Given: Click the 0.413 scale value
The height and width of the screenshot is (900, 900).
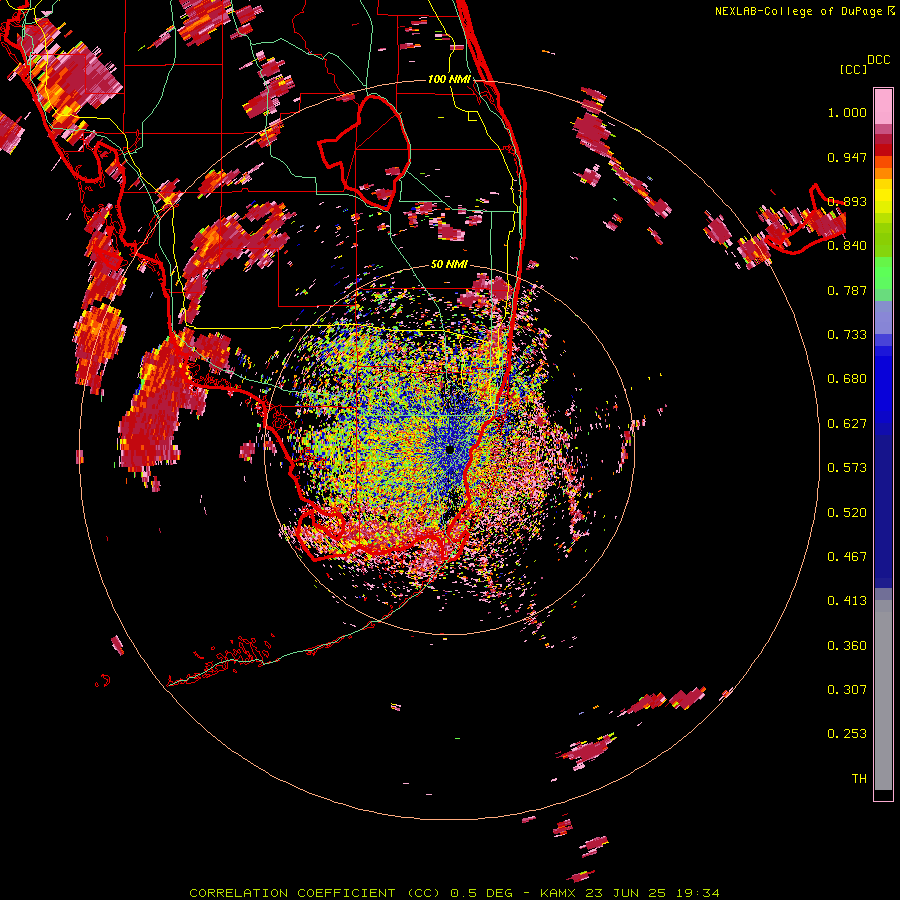Looking at the screenshot, I should [x=847, y=601].
